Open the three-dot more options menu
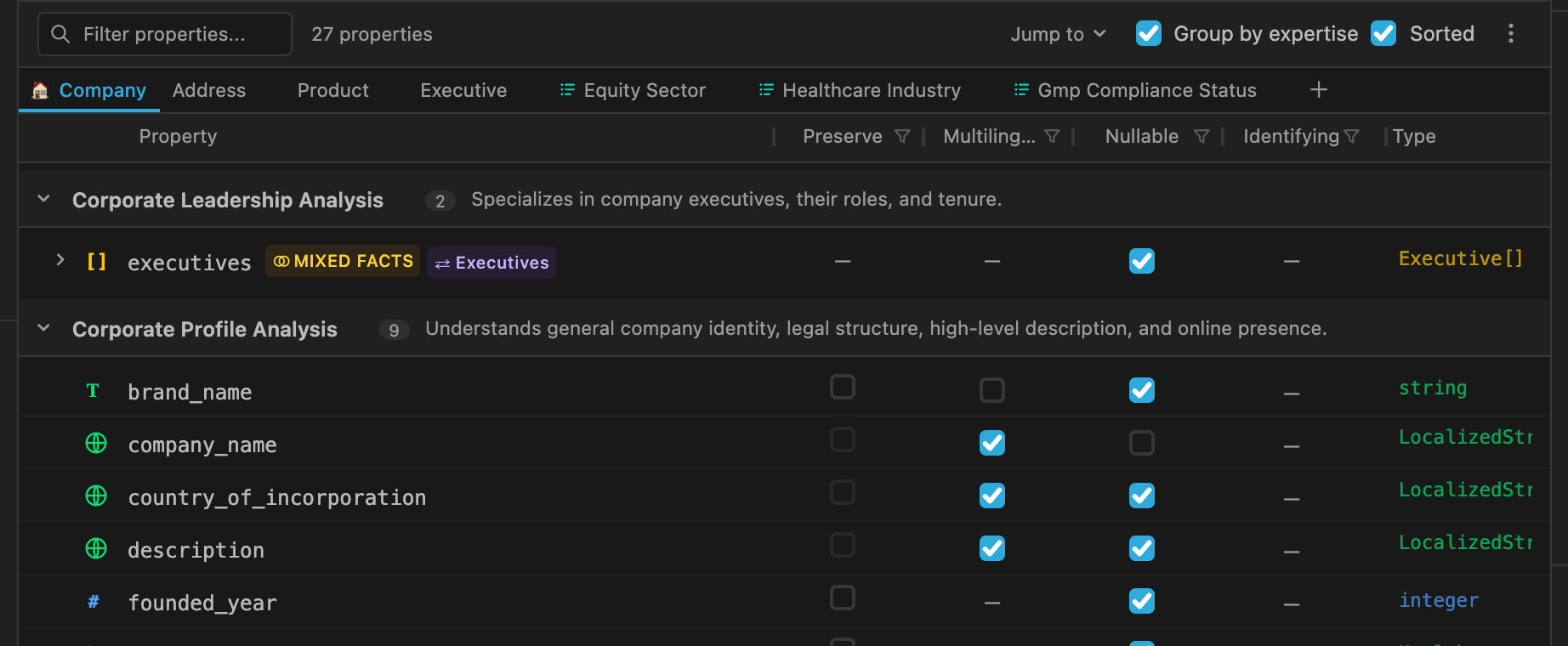This screenshot has height=646, width=1568. tap(1510, 33)
